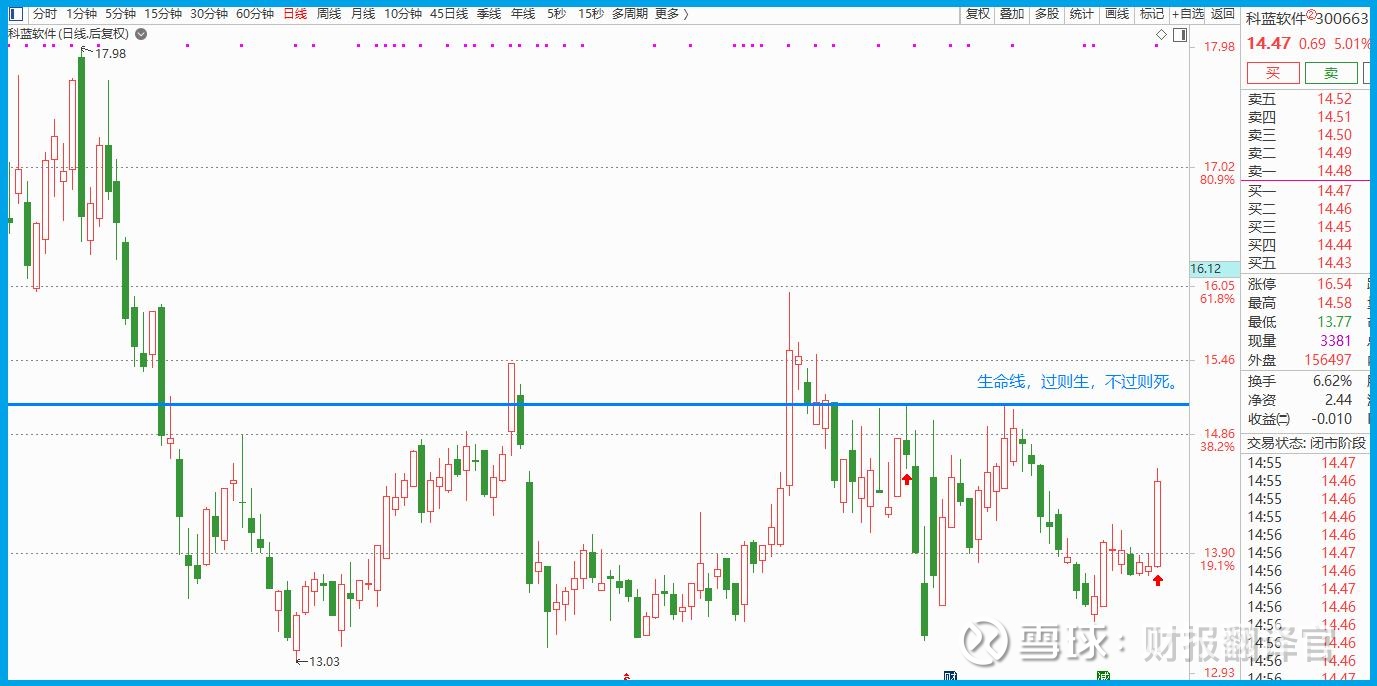This screenshot has height=686, width=1377.
Task: Click the 现量 3381 volume value
Action: tap(1336, 341)
